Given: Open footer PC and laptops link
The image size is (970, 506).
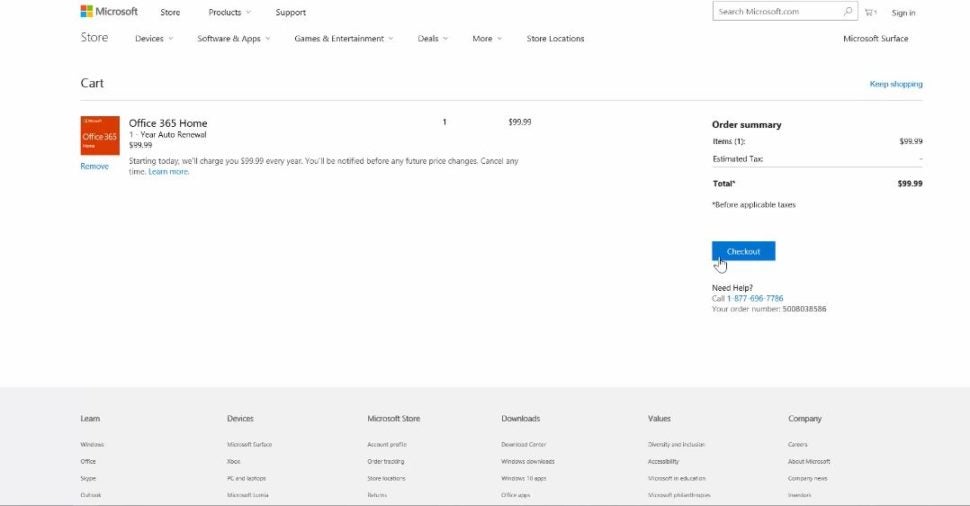Looking at the screenshot, I should pyautogui.click(x=246, y=478).
